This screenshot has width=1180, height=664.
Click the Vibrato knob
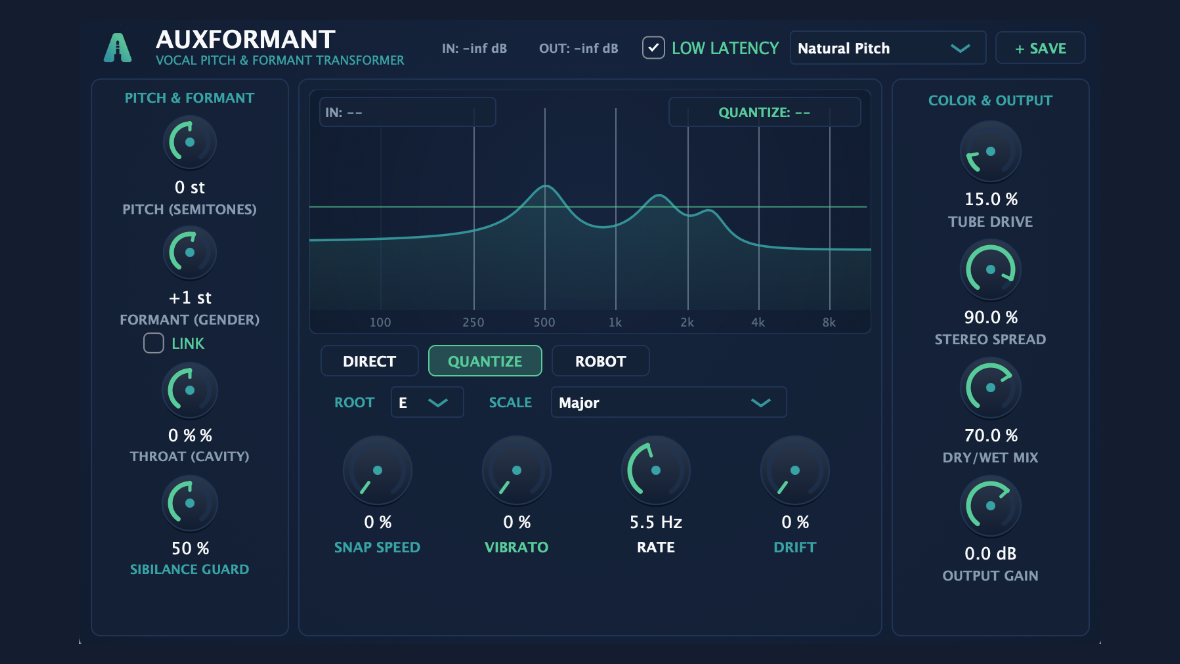516,471
